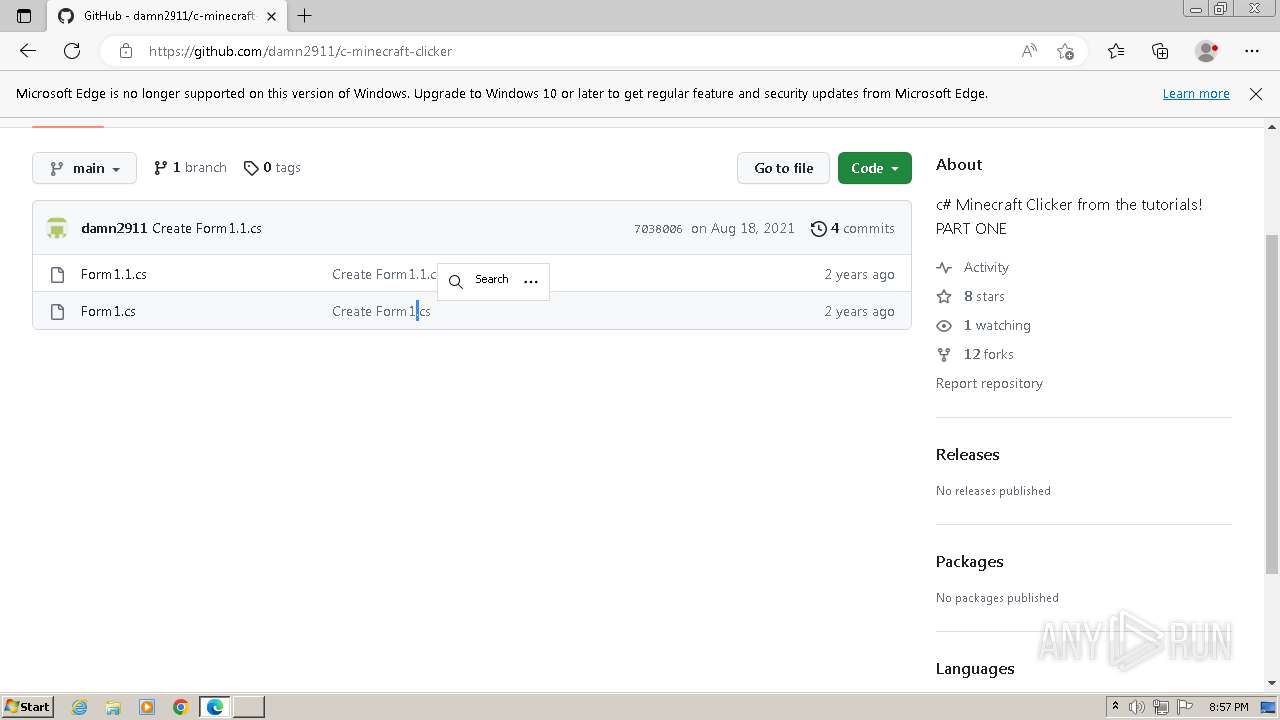View the 8 stars link
Viewport: 1280px width, 720px height.
tap(971, 296)
